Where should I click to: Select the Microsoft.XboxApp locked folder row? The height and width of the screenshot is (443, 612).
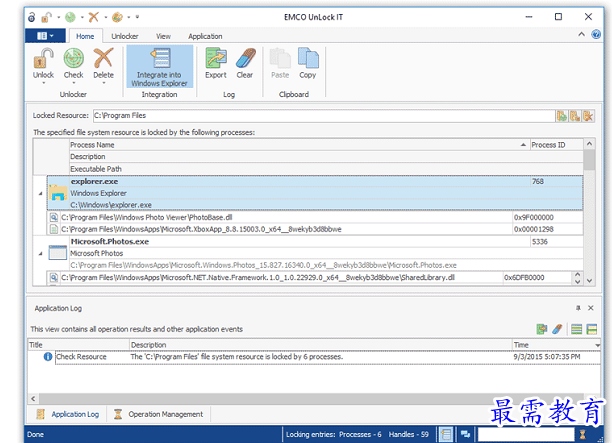[x=315, y=229]
